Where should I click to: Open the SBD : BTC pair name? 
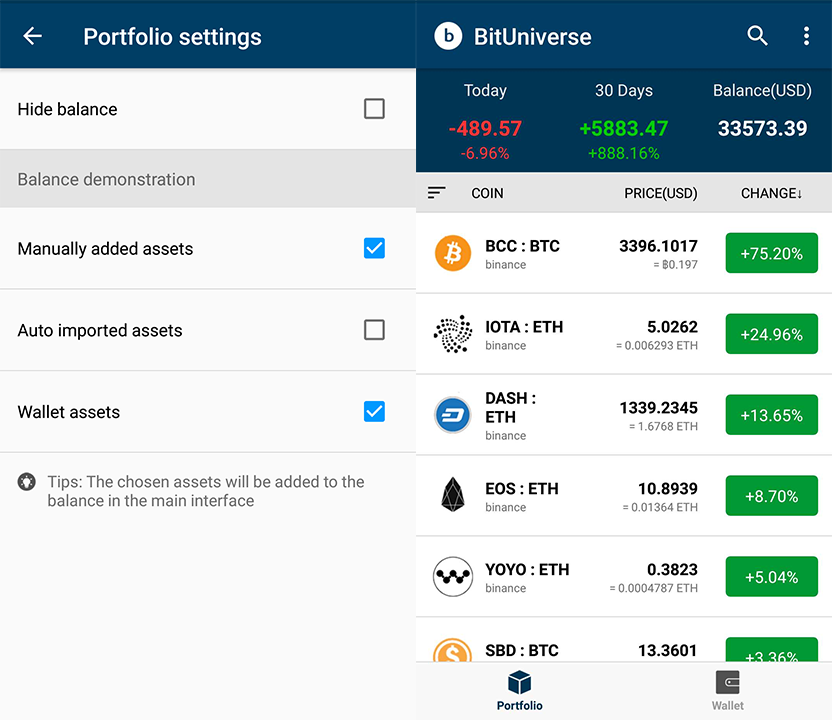coord(522,650)
